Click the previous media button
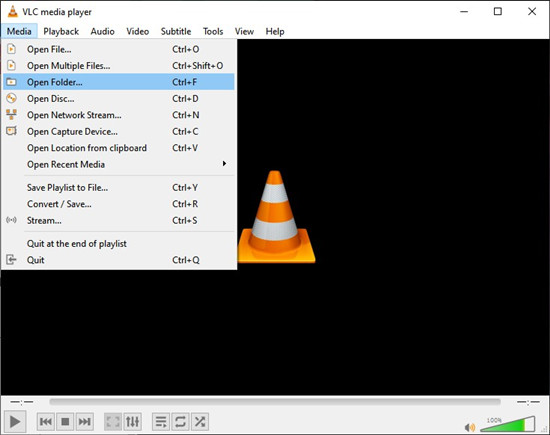This screenshot has height=435, width=550. [46, 421]
